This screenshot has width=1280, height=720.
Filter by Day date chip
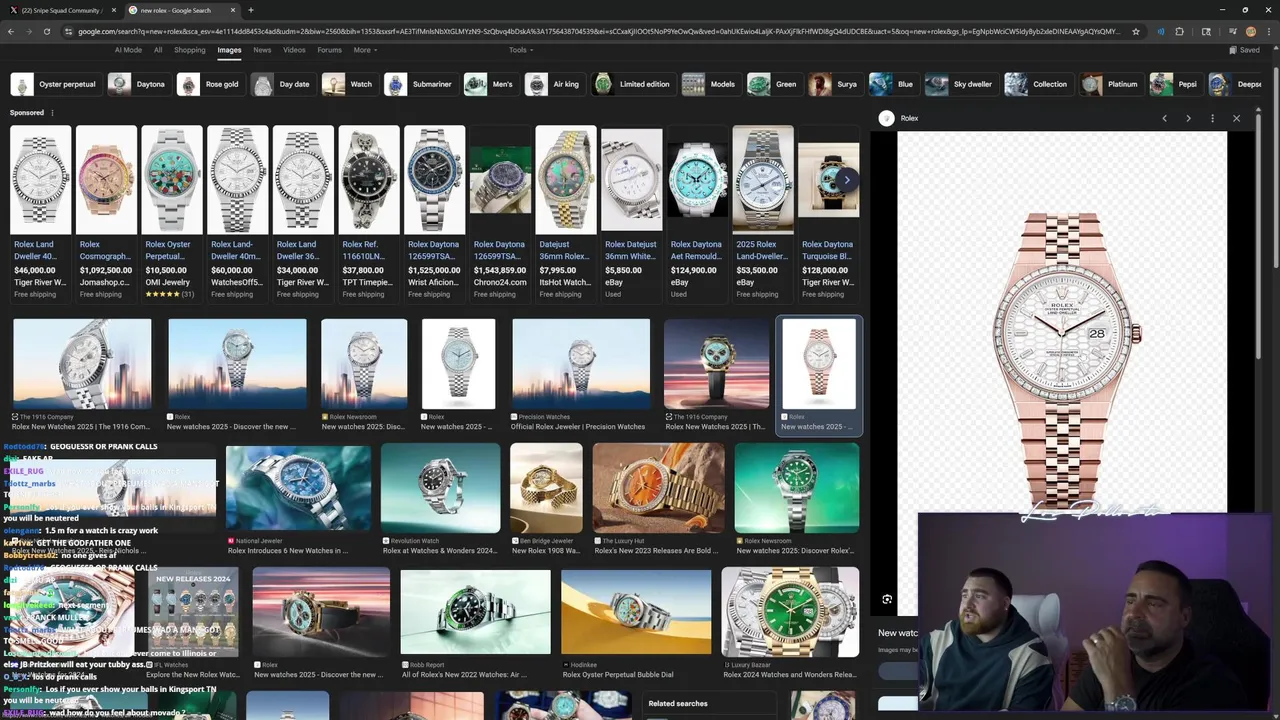[x=282, y=84]
